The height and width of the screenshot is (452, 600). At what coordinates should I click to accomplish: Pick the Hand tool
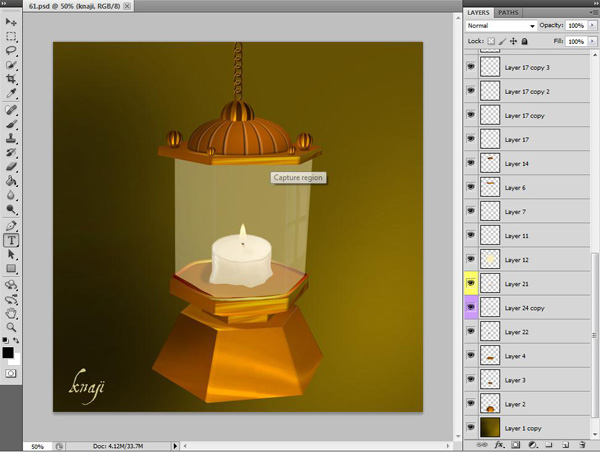[x=11, y=312]
